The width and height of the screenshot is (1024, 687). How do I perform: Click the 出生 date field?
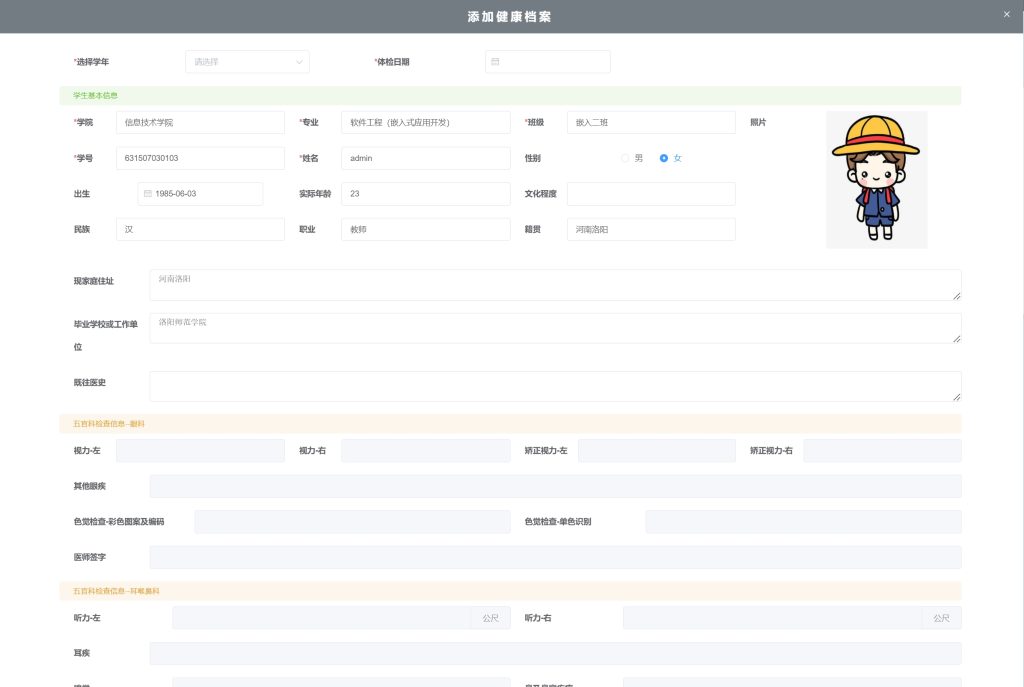200,194
